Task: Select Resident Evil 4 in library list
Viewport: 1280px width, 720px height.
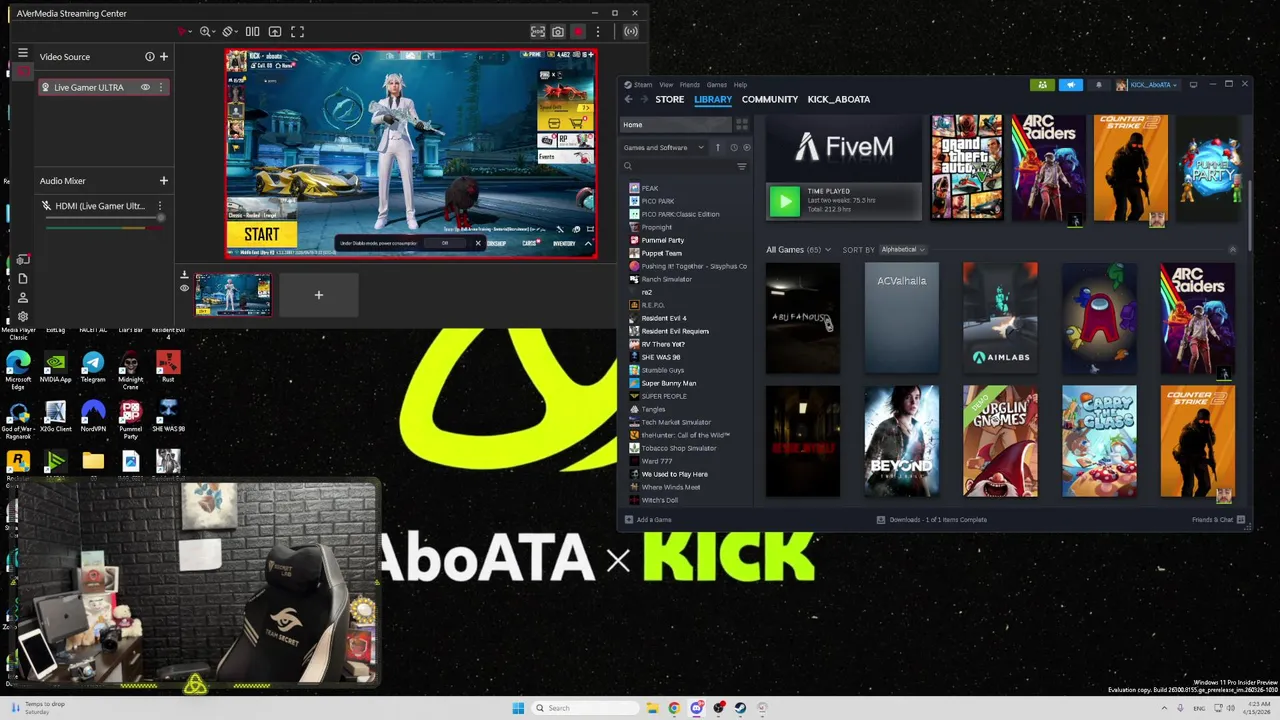Action: pyautogui.click(x=663, y=318)
